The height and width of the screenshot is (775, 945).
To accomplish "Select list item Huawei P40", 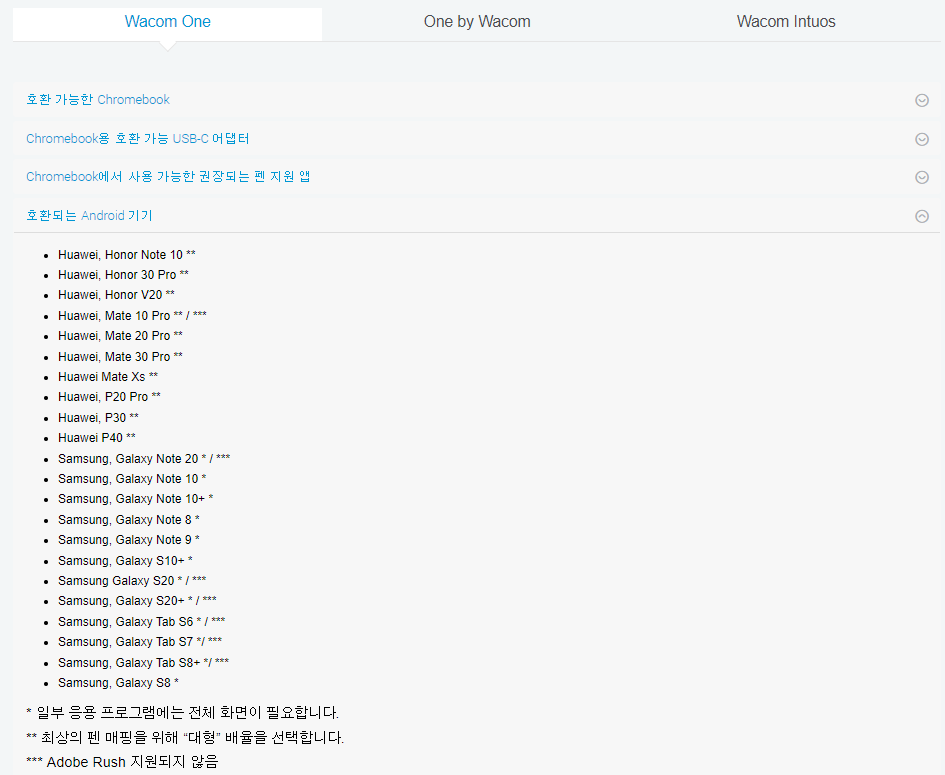I will coord(97,438).
